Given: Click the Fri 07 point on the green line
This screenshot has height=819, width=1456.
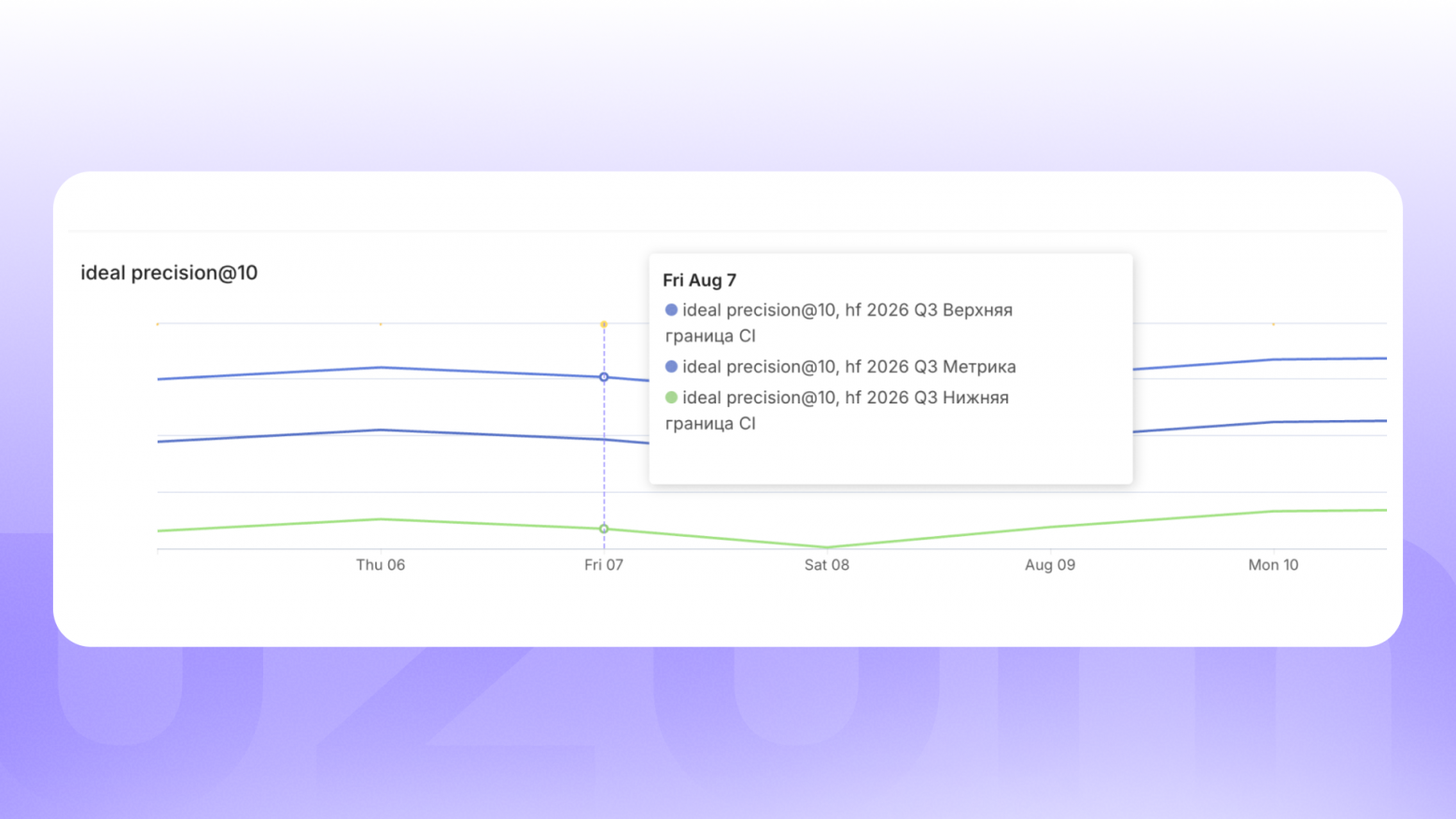Looking at the screenshot, I should pos(604,530).
